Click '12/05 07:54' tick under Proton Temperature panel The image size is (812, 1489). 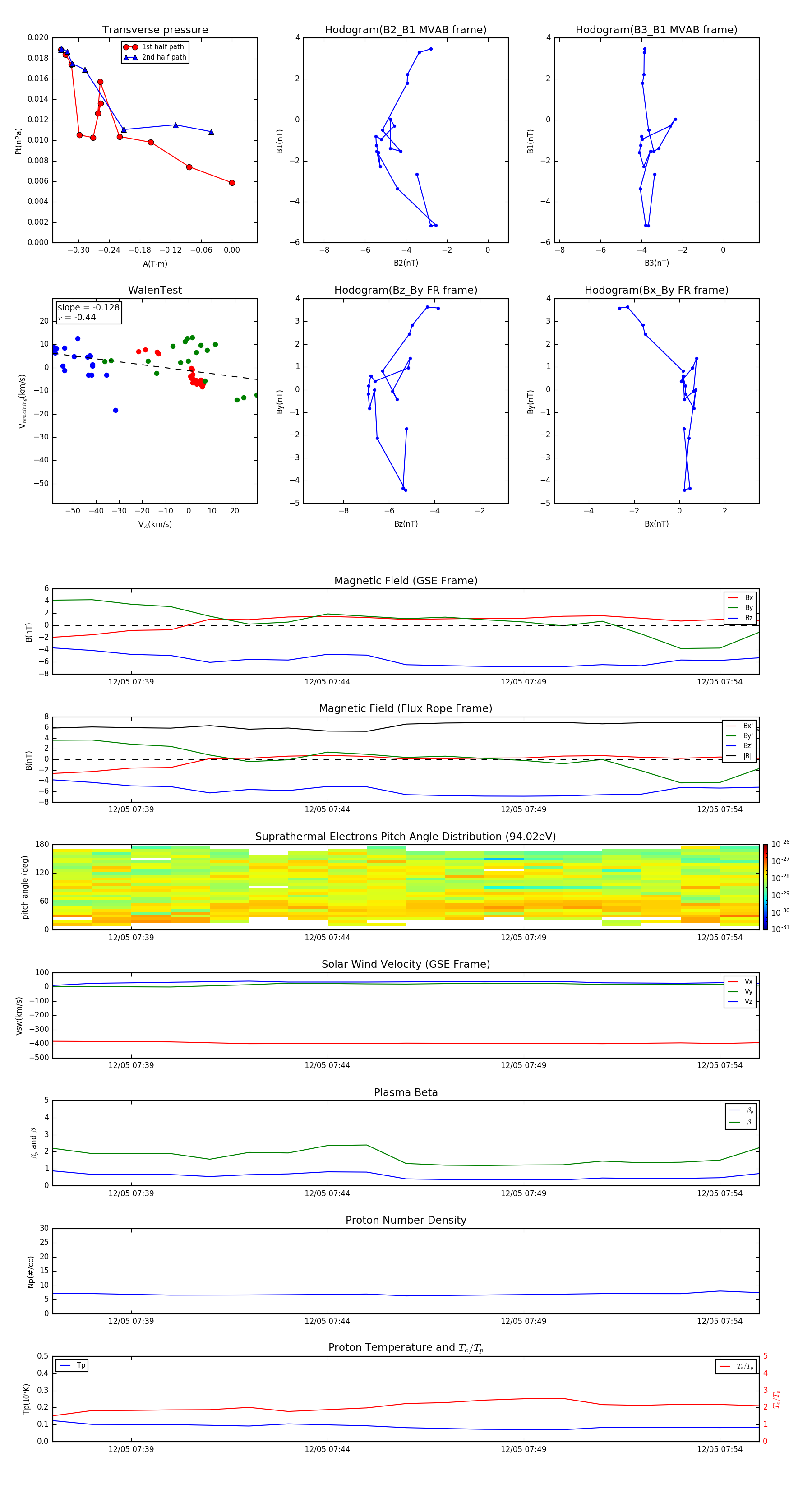tap(720, 1449)
